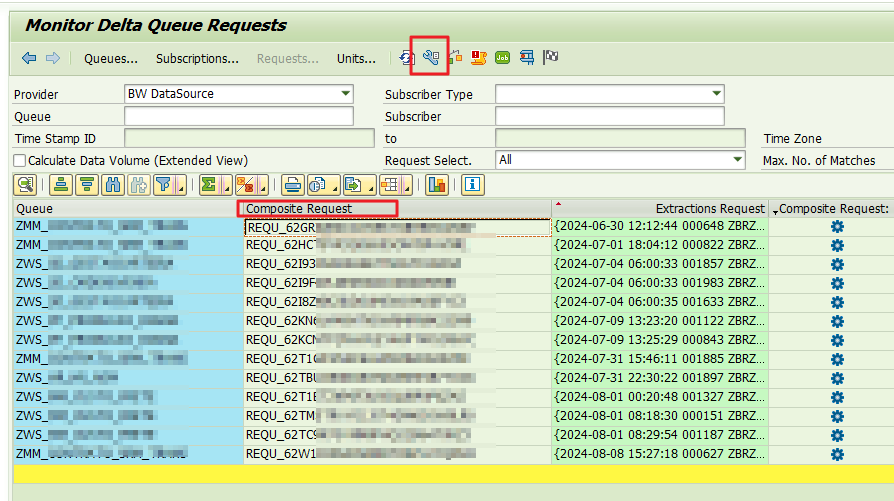
Task: Open the Subscriptions... view
Action: point(197,59)
